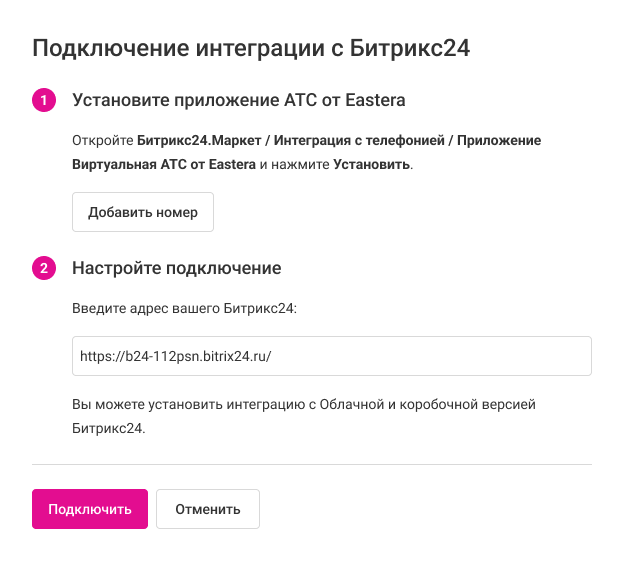Focus the Битрикс24 address input field
Viewport: 624px width, 561px height.
331,356
